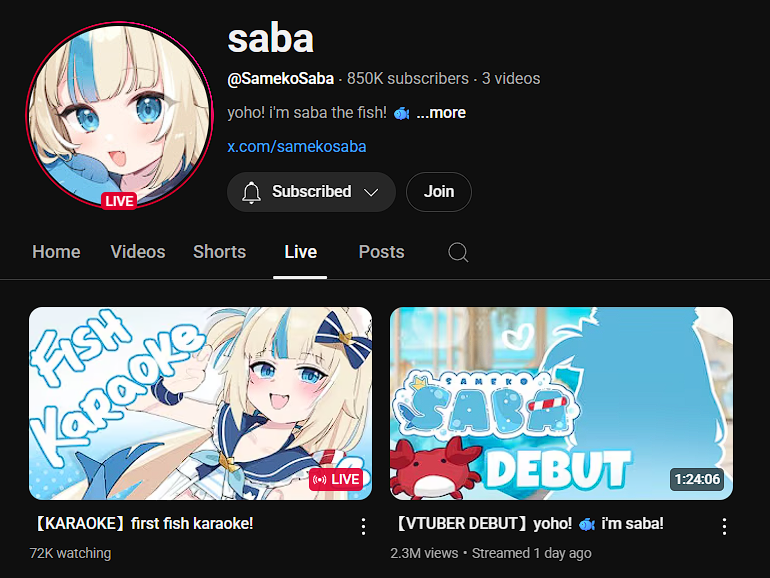Toggle the Subscribed button
The height and width of the screenshot is (578, 770).
[x=311, y=192]
